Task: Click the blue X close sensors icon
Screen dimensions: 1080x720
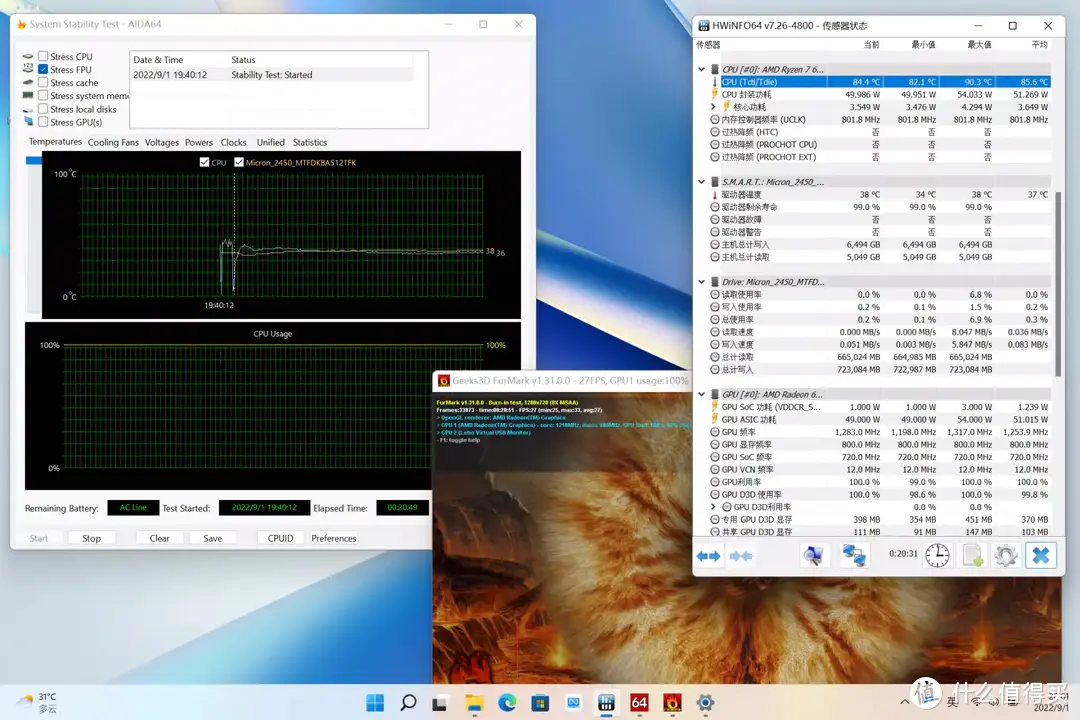Action: (x=1041, y=555)
